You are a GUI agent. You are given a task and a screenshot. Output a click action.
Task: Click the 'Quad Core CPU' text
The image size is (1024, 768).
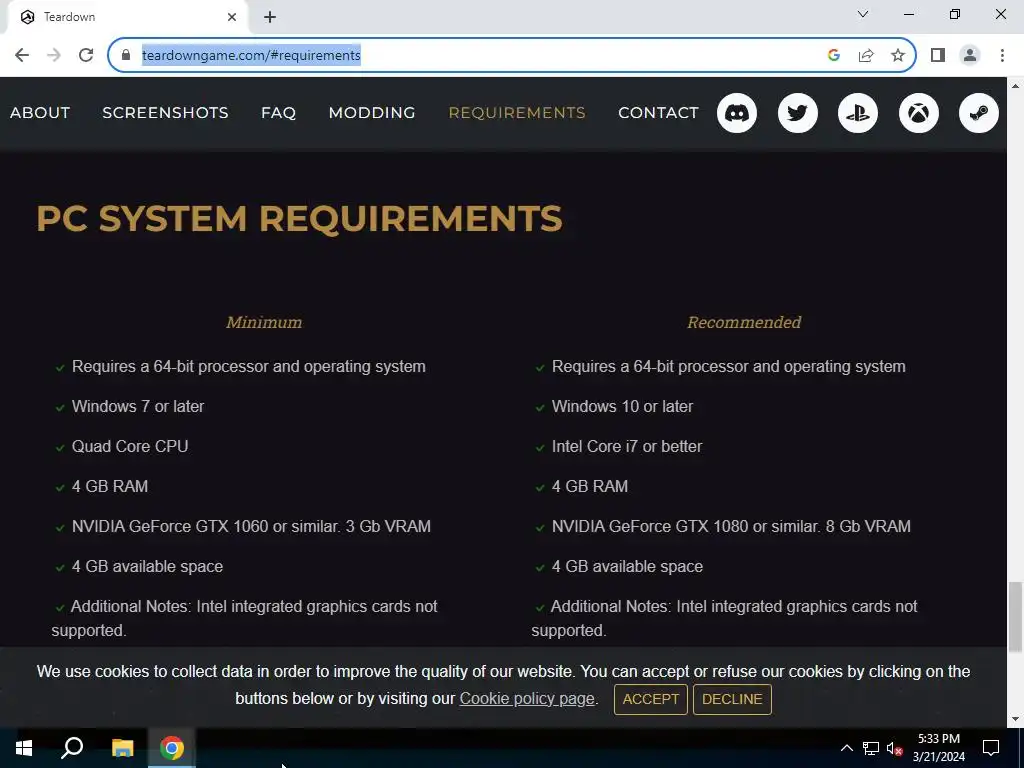pos(130,446)
